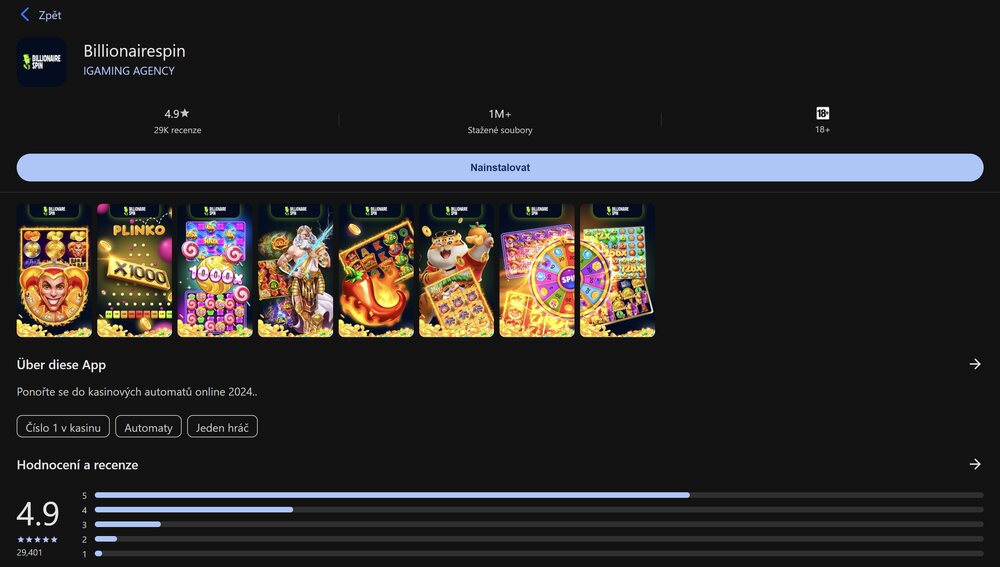Click the 29,401 total ratings count
The image size is (1000, 567).
pos(29,553)
